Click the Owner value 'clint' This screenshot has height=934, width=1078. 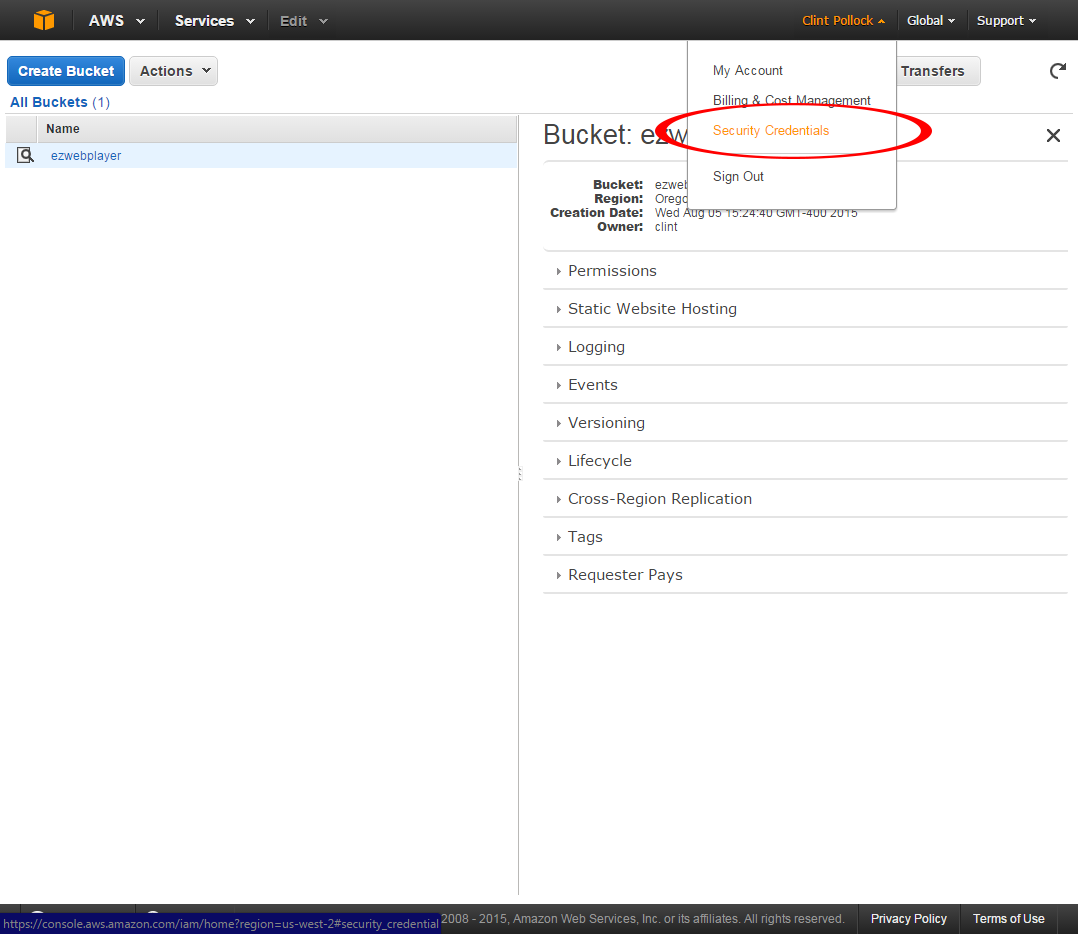666,227
